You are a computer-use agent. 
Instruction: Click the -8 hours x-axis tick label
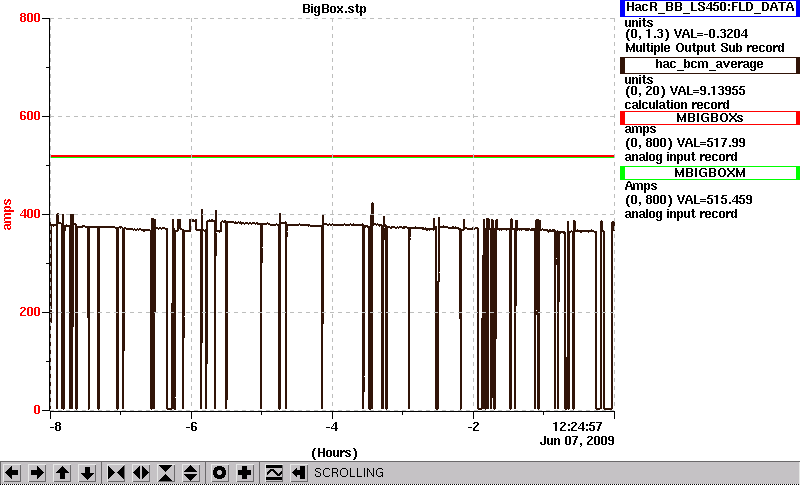(x=55, y=427)
